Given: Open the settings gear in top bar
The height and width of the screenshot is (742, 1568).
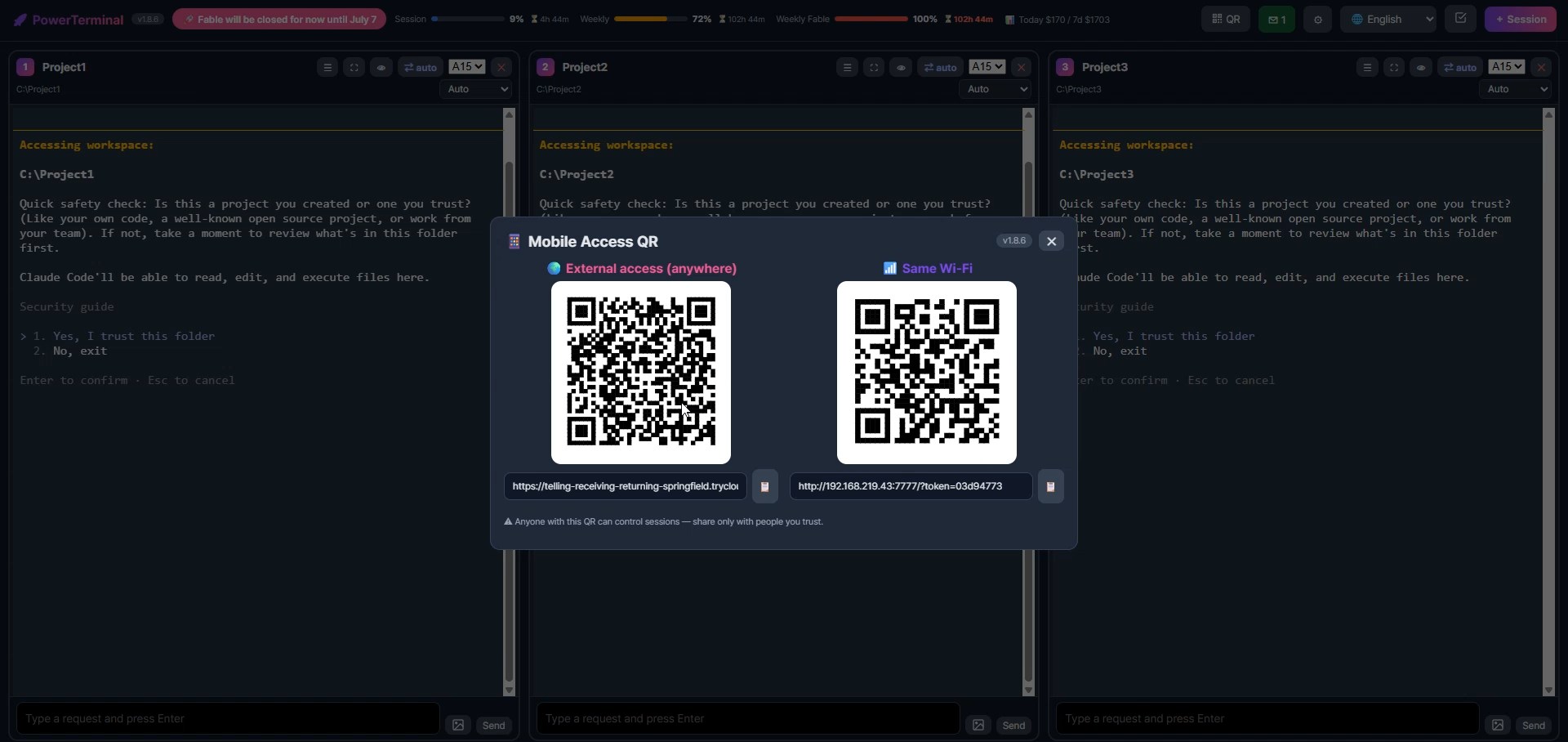Looking at the screenshot, I should coord(1318,19).
